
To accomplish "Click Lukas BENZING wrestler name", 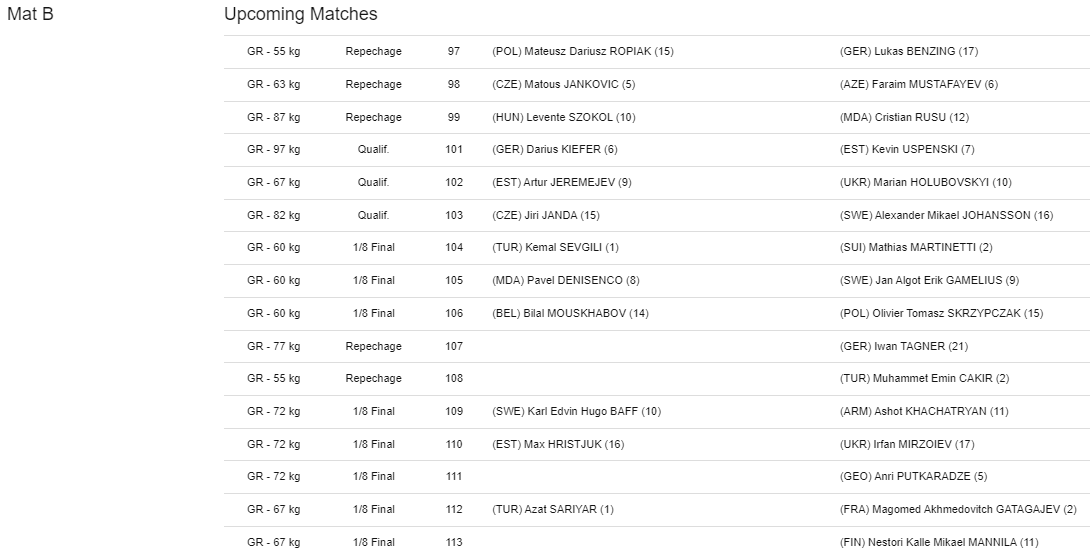I will tap(909, 51).
